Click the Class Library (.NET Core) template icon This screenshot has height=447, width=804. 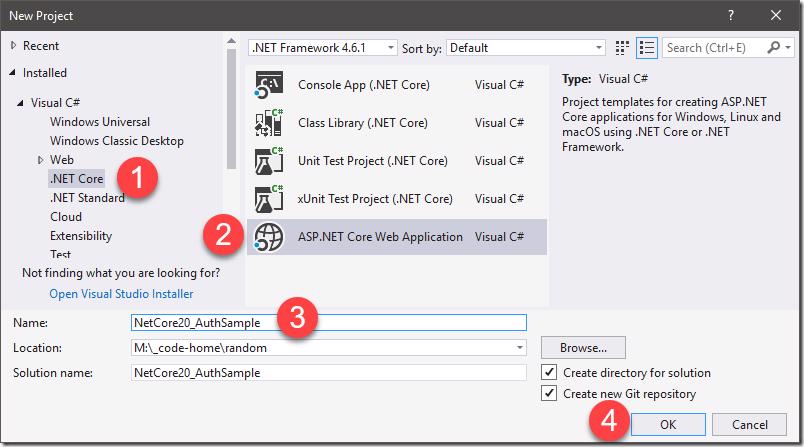(269, 123)
